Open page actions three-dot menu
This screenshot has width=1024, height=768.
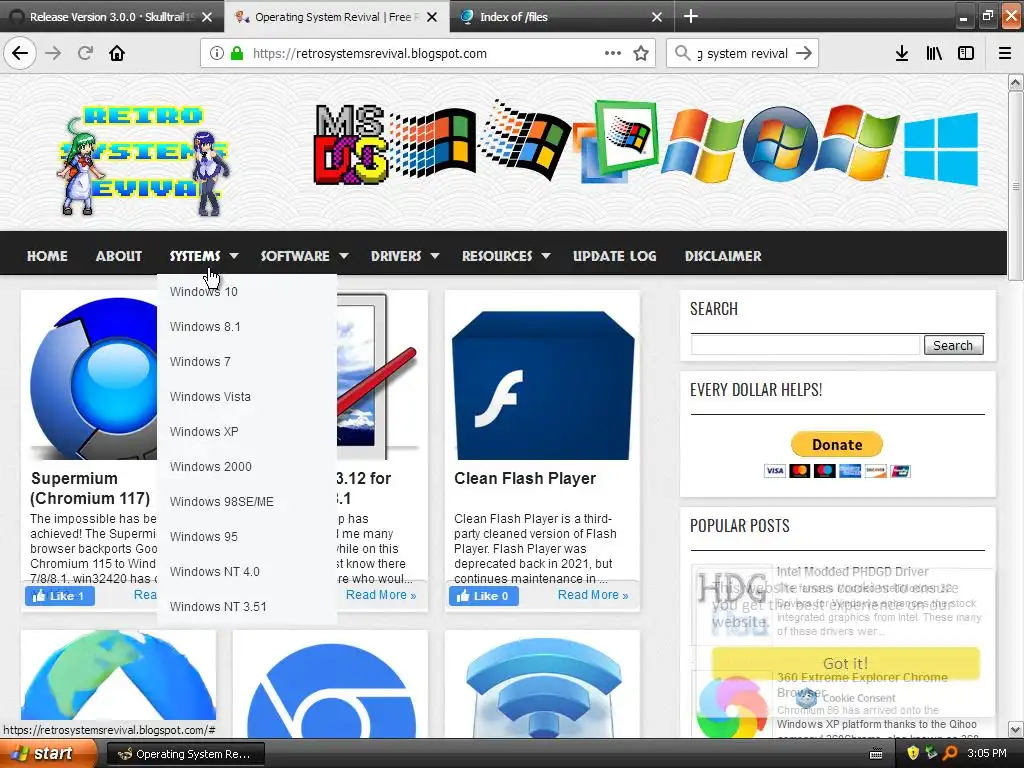pos(613,53)
